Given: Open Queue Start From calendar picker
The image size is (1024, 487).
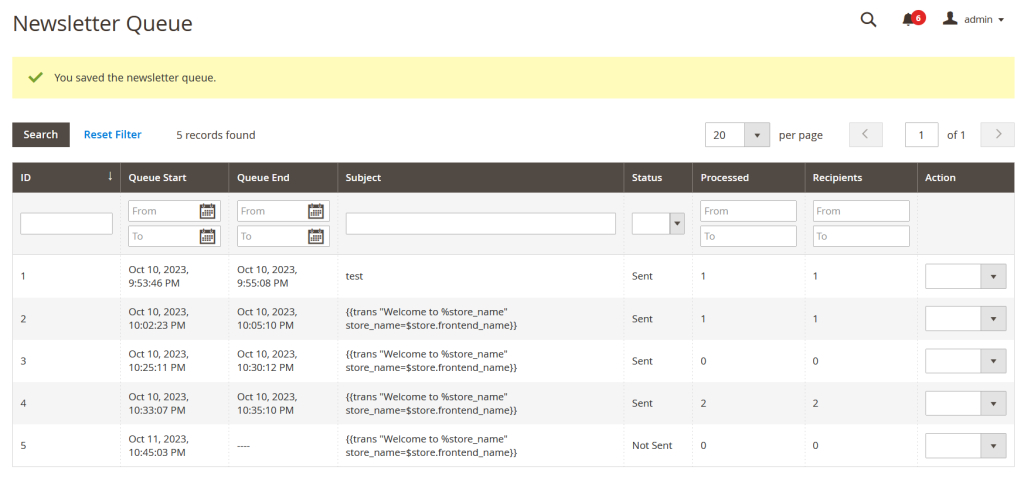Looking at the screenshot, I should click(x=208, y=211).
